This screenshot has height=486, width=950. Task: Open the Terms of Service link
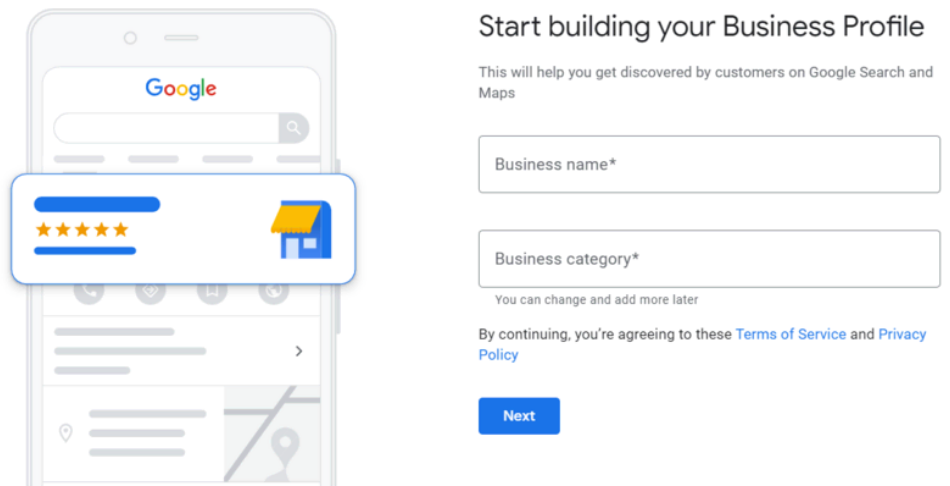[x=791, y=334]
